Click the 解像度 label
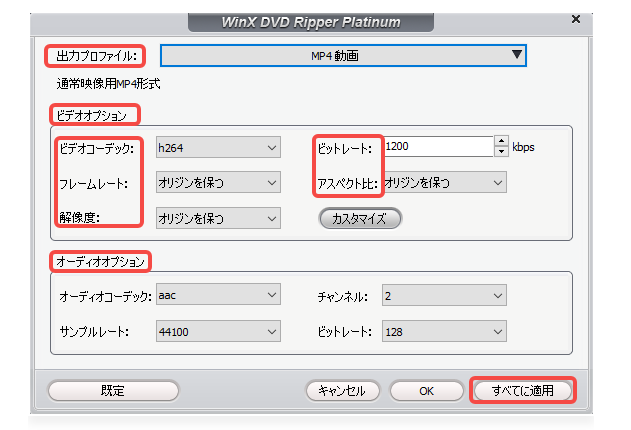This screenshot has height=430, width=631. coord(79,218)
